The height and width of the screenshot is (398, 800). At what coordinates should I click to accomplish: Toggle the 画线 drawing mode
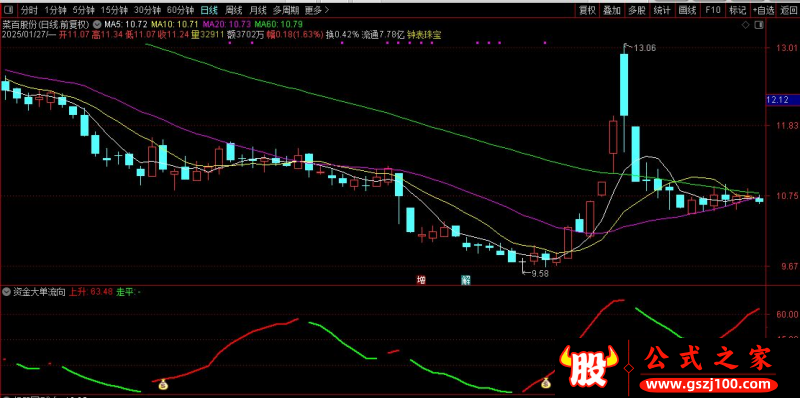tap(687, 10)
